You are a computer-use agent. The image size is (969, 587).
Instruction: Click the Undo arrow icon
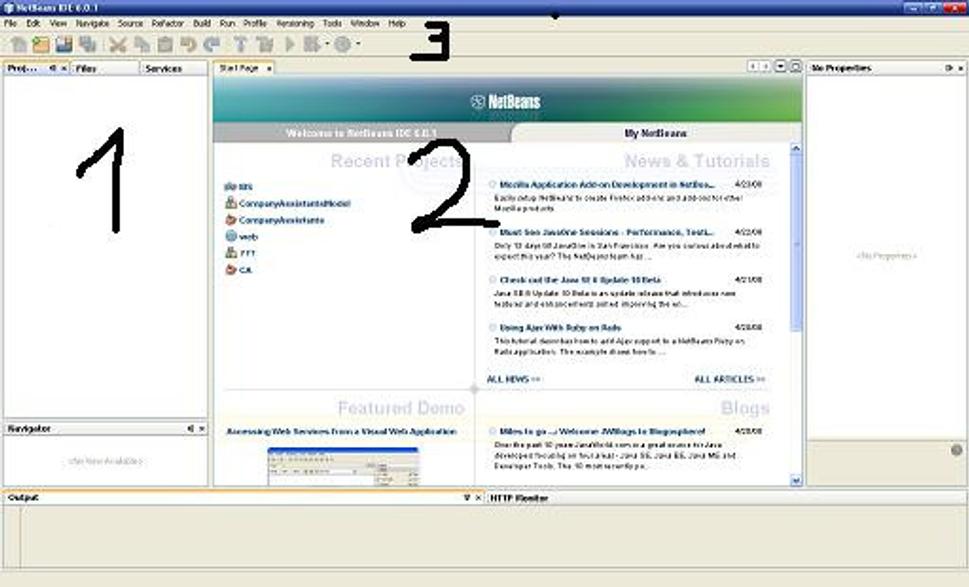tap(188, 44)
